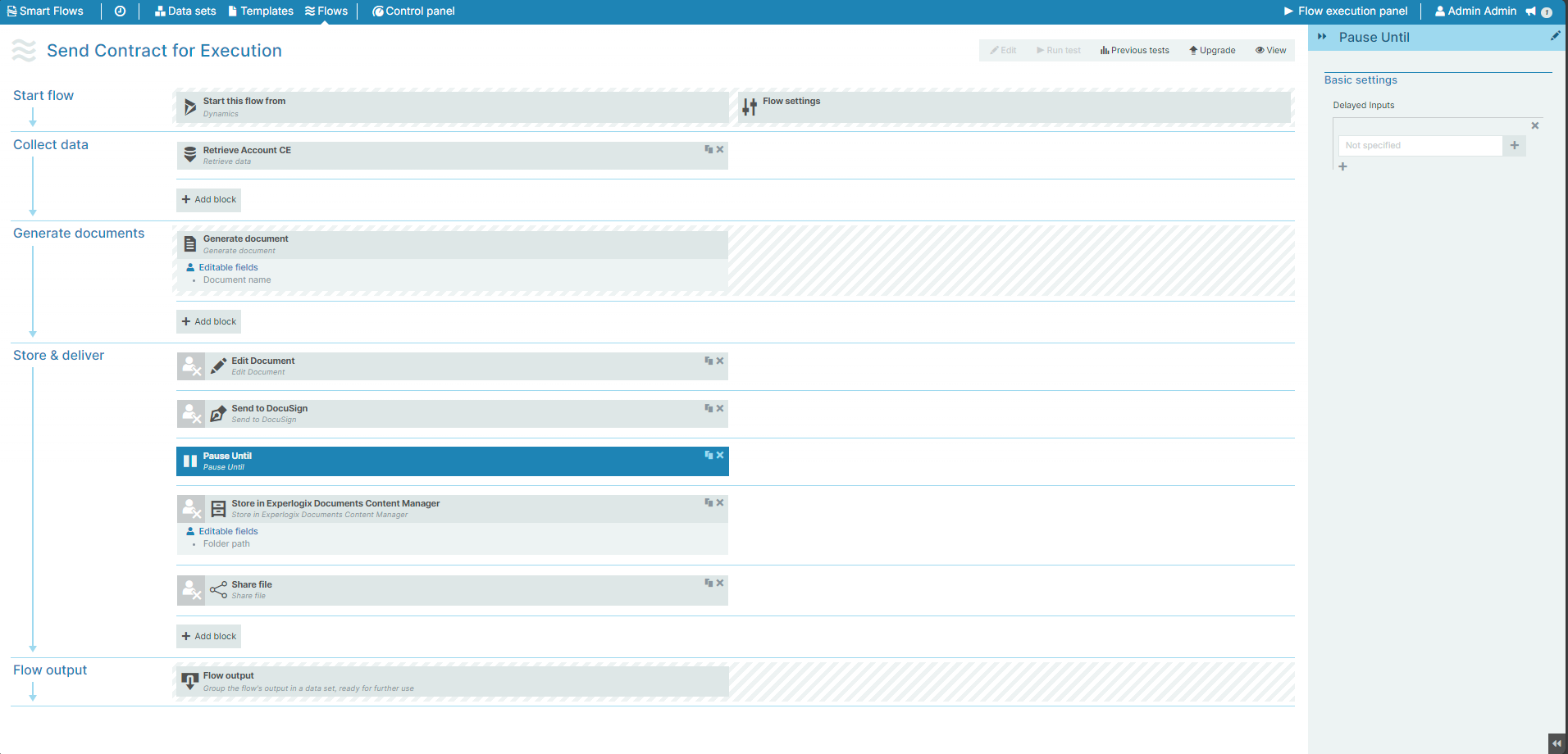Copy the Retrieve Account CE block
1568x754 pixels.
[709, 149]
